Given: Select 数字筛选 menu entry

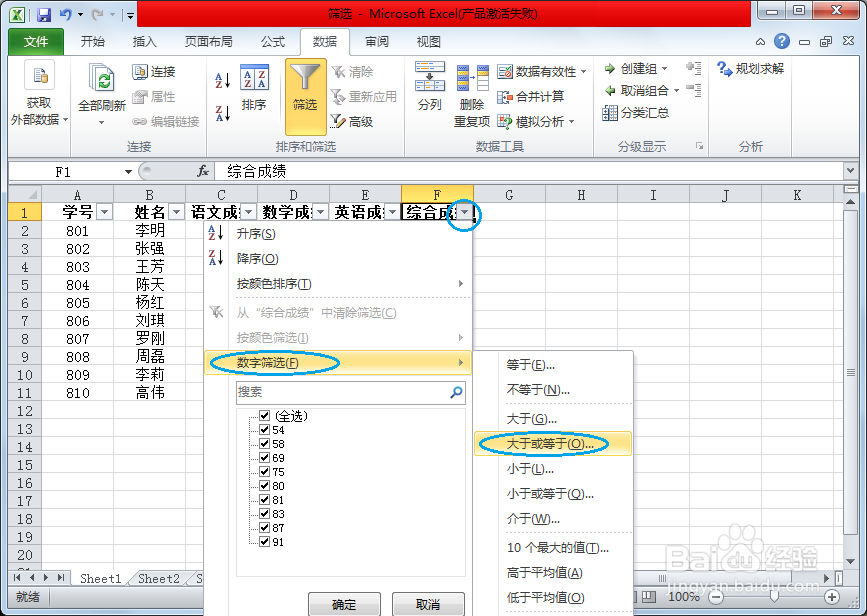Looking at the screenshot, I should (x=337, y=363).
